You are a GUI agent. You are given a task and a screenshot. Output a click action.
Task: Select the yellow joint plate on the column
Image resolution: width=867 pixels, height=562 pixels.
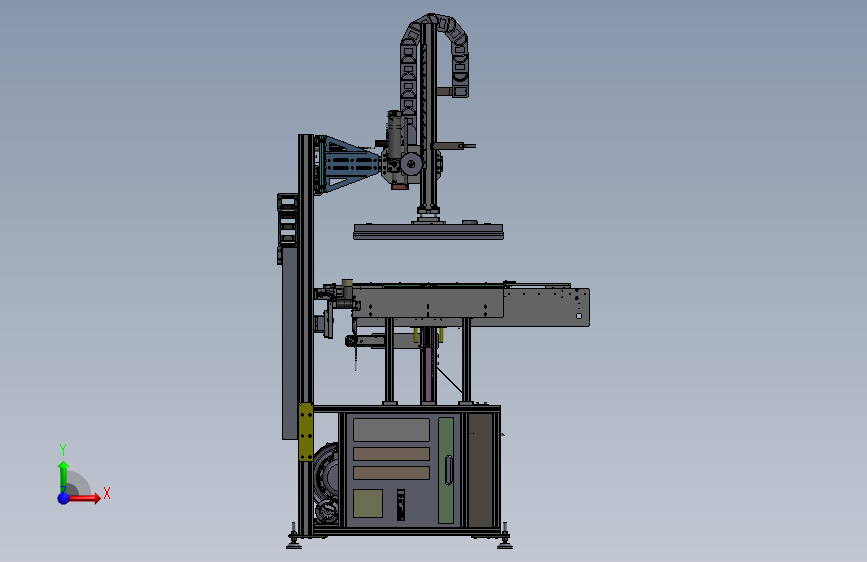point(306,432)
